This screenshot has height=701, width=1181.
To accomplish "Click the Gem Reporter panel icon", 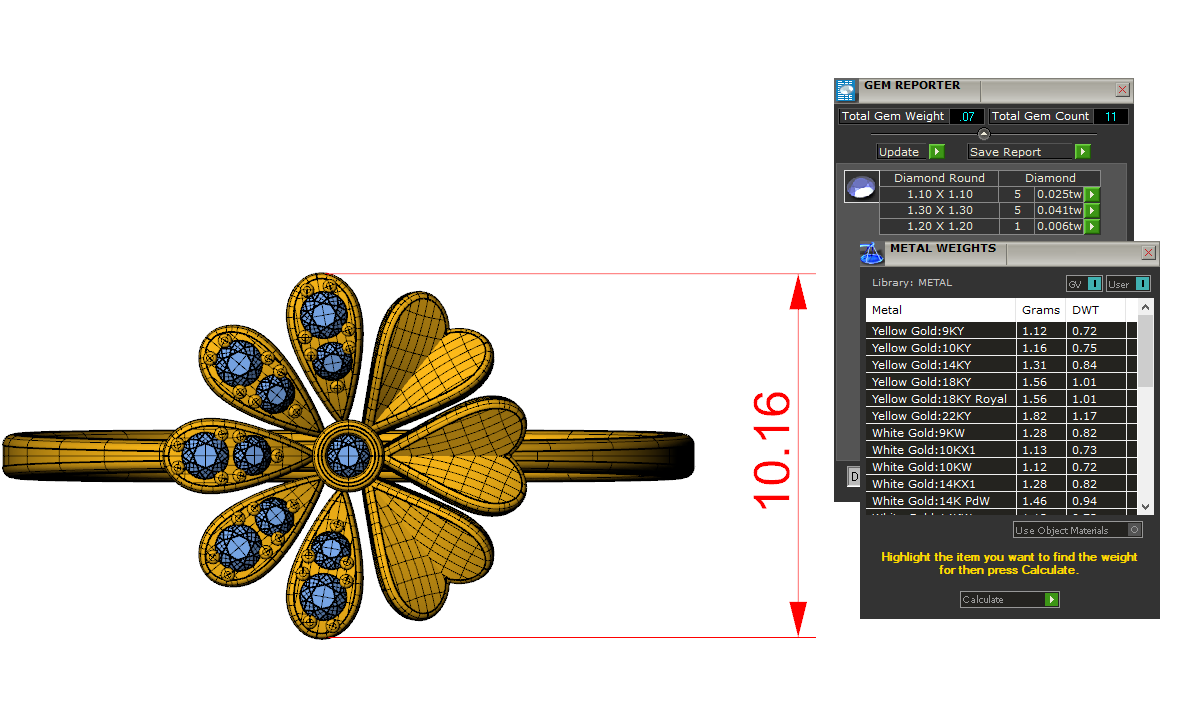I will [846, 90].
